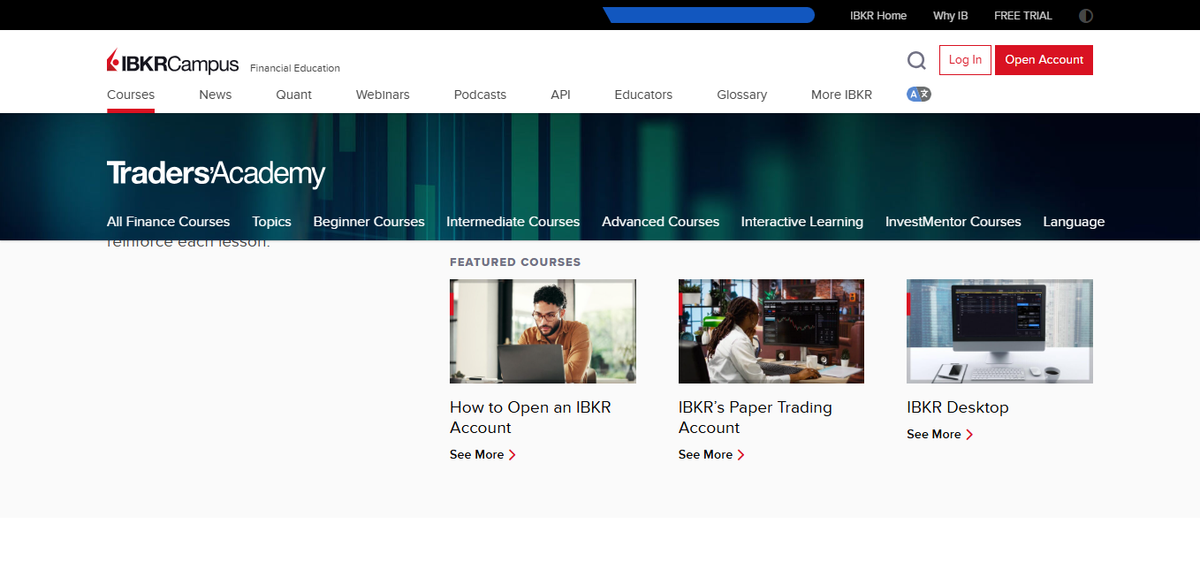Open the IBKR Desktop course title
The height and width of the screenshot is (562, 1200).
tap(958, 407)
